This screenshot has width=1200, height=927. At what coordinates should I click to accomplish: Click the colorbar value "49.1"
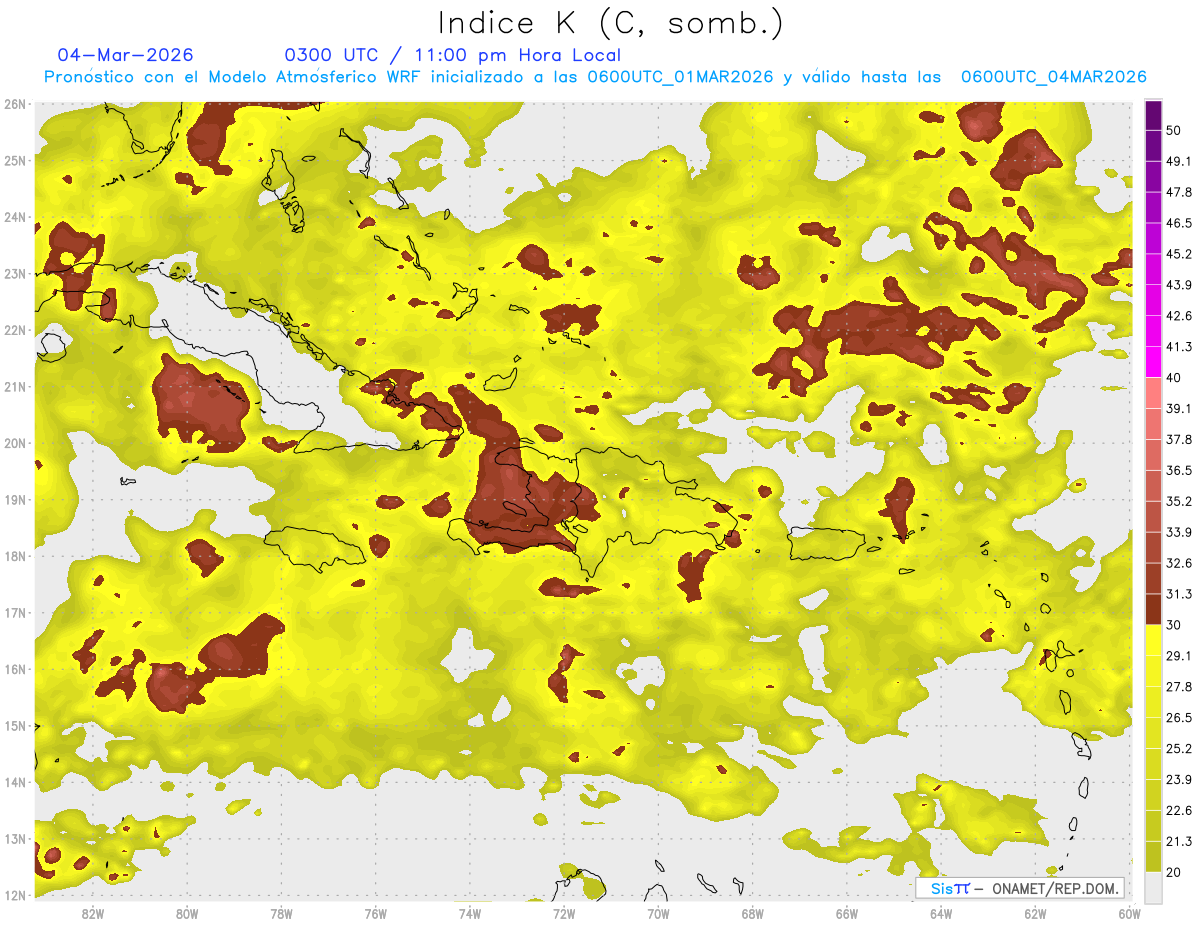click(x=1178, y=161)
